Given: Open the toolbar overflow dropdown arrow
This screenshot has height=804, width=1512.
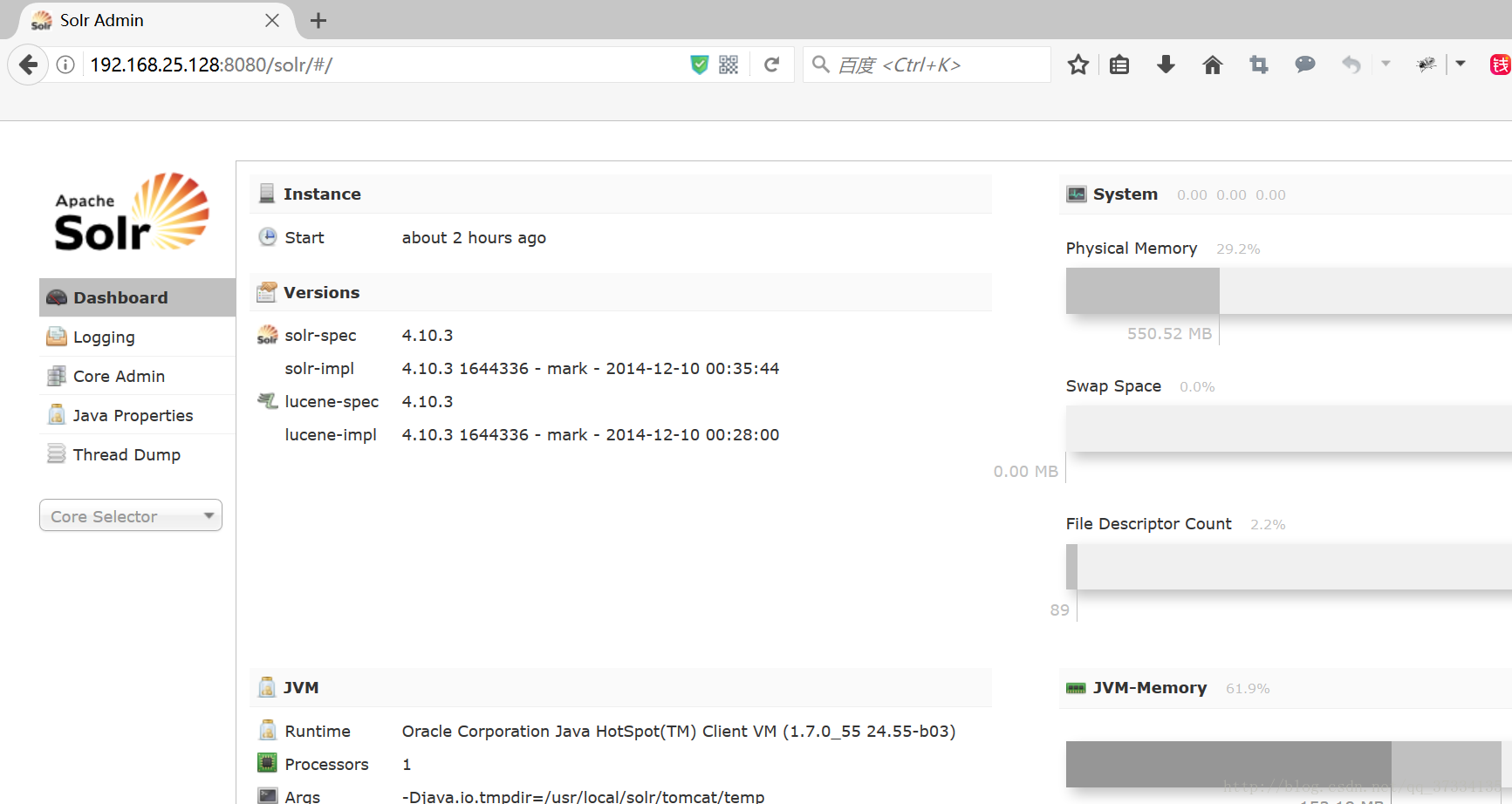Looking at the screenshot, I should [1461, 64].
